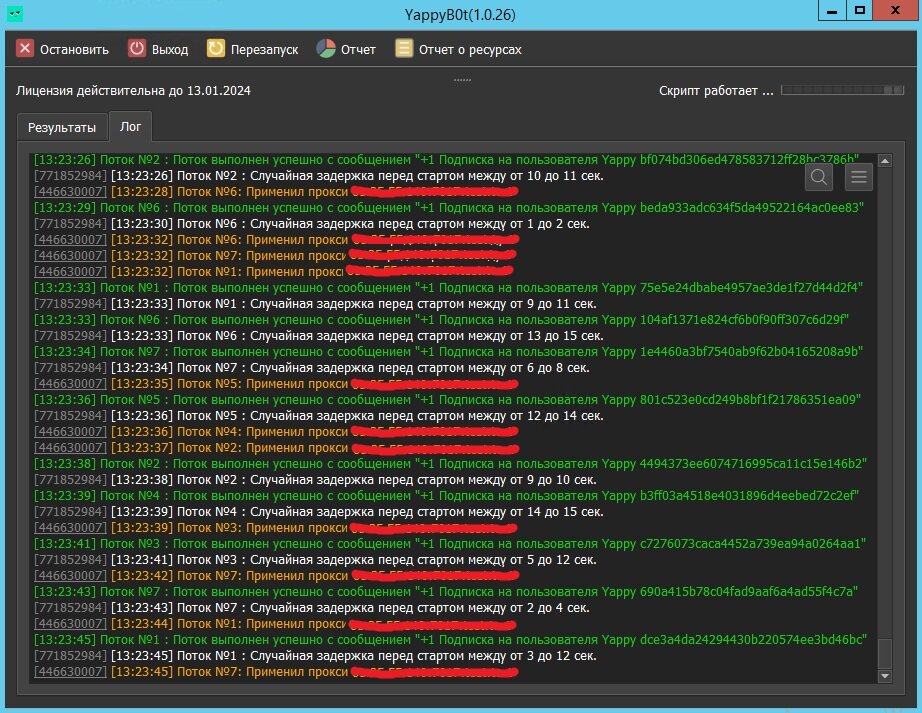Switch to the Результаты tab
Image resolution: width=922 pixels, height=713 pixels.
[62, 128]
